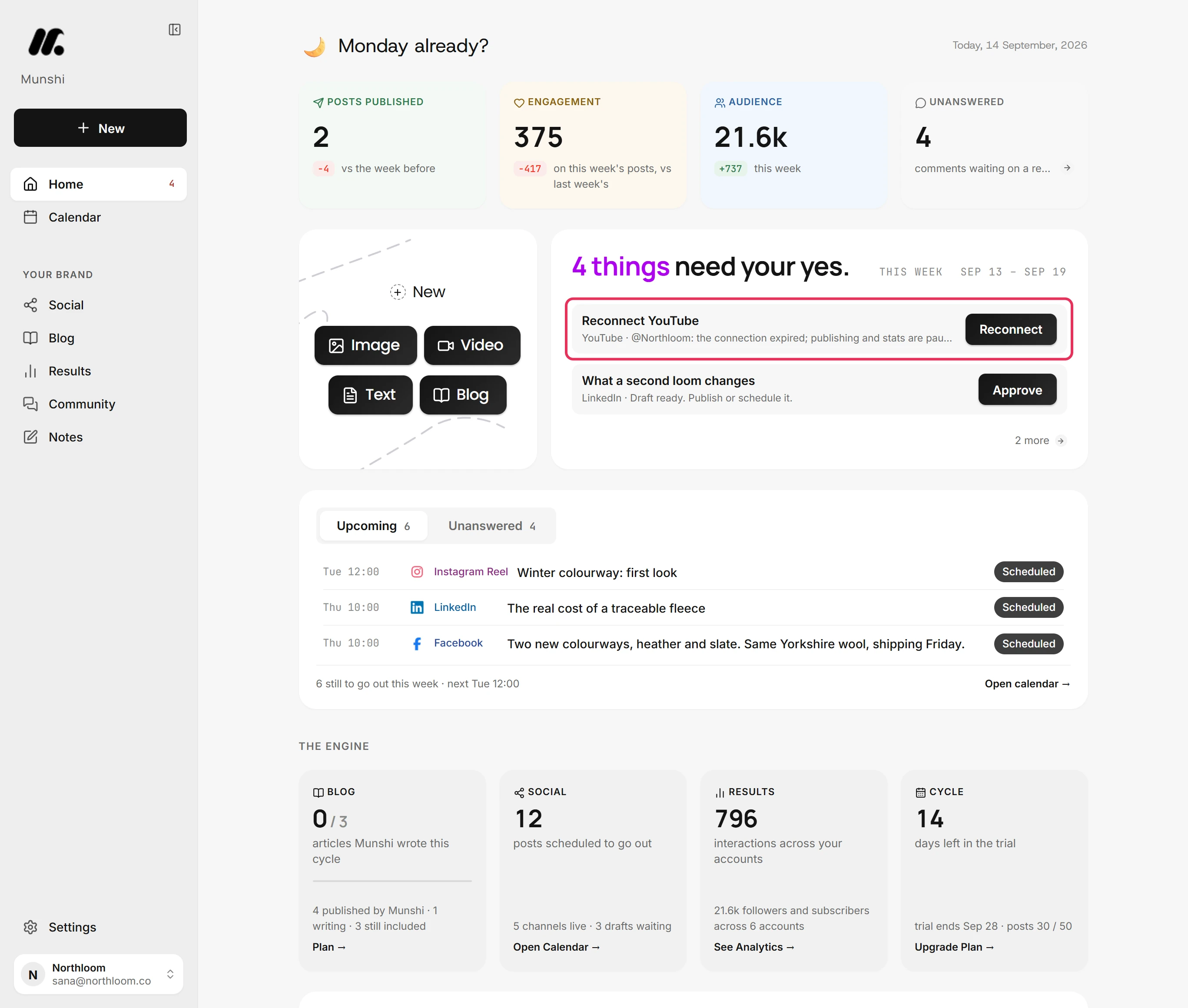The width and height of the screenshot is (1188, 1008).
Task: Create a new item with the New button
Action: 100,128
